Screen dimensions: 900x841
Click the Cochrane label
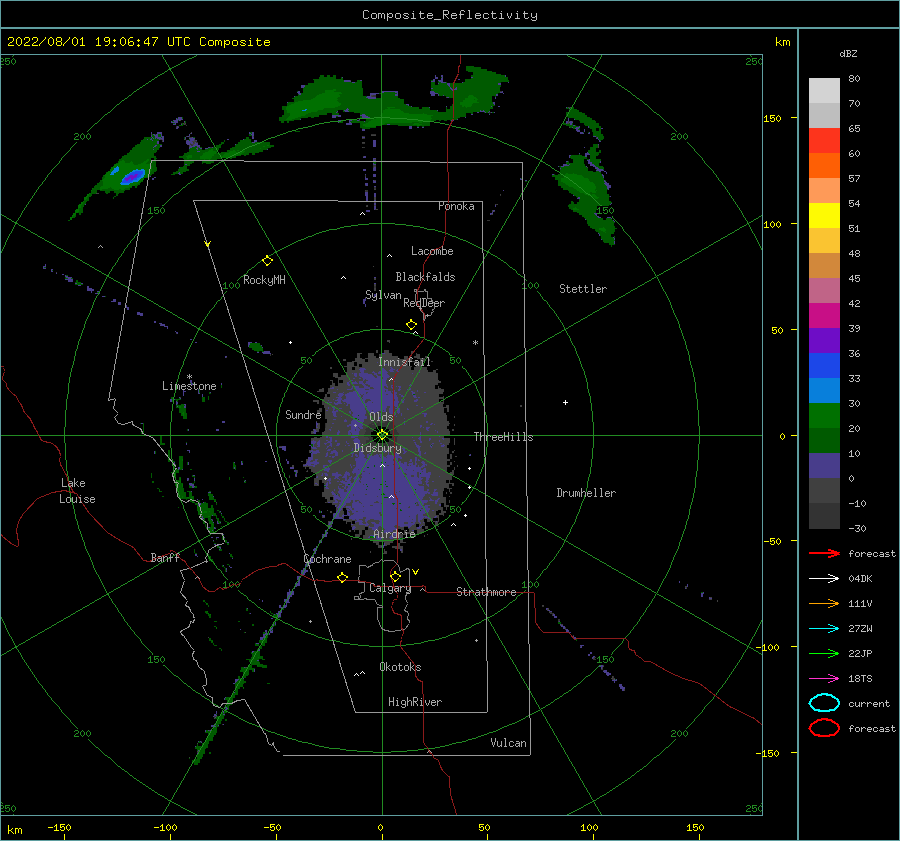(327, 559)
